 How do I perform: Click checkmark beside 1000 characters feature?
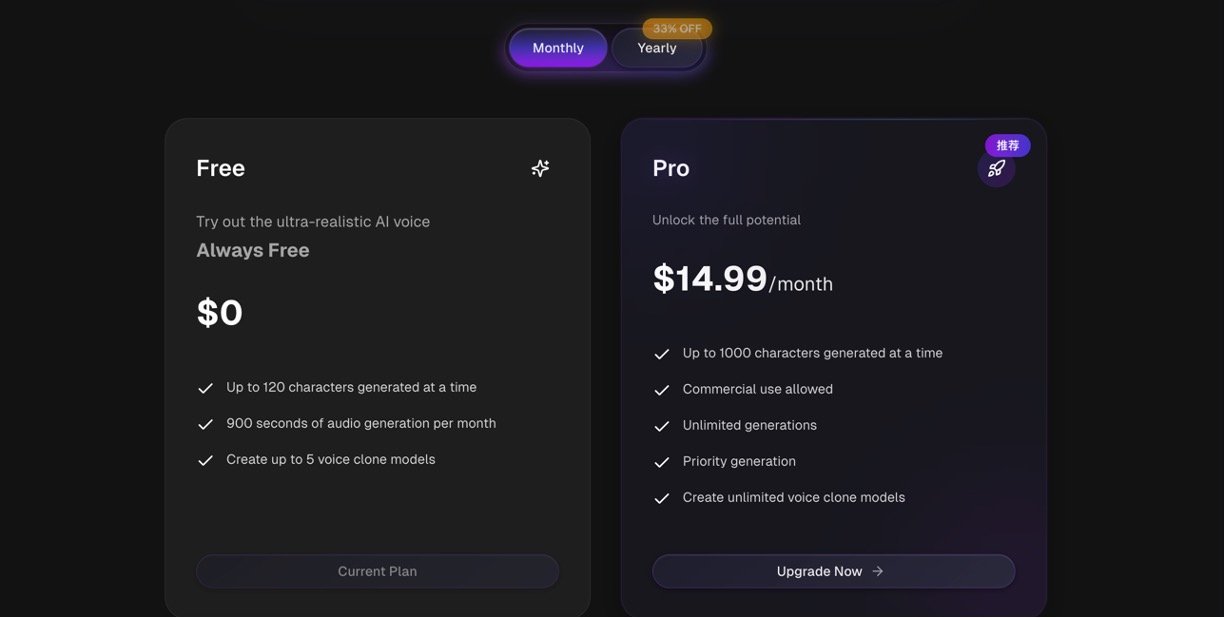point(661,354)
